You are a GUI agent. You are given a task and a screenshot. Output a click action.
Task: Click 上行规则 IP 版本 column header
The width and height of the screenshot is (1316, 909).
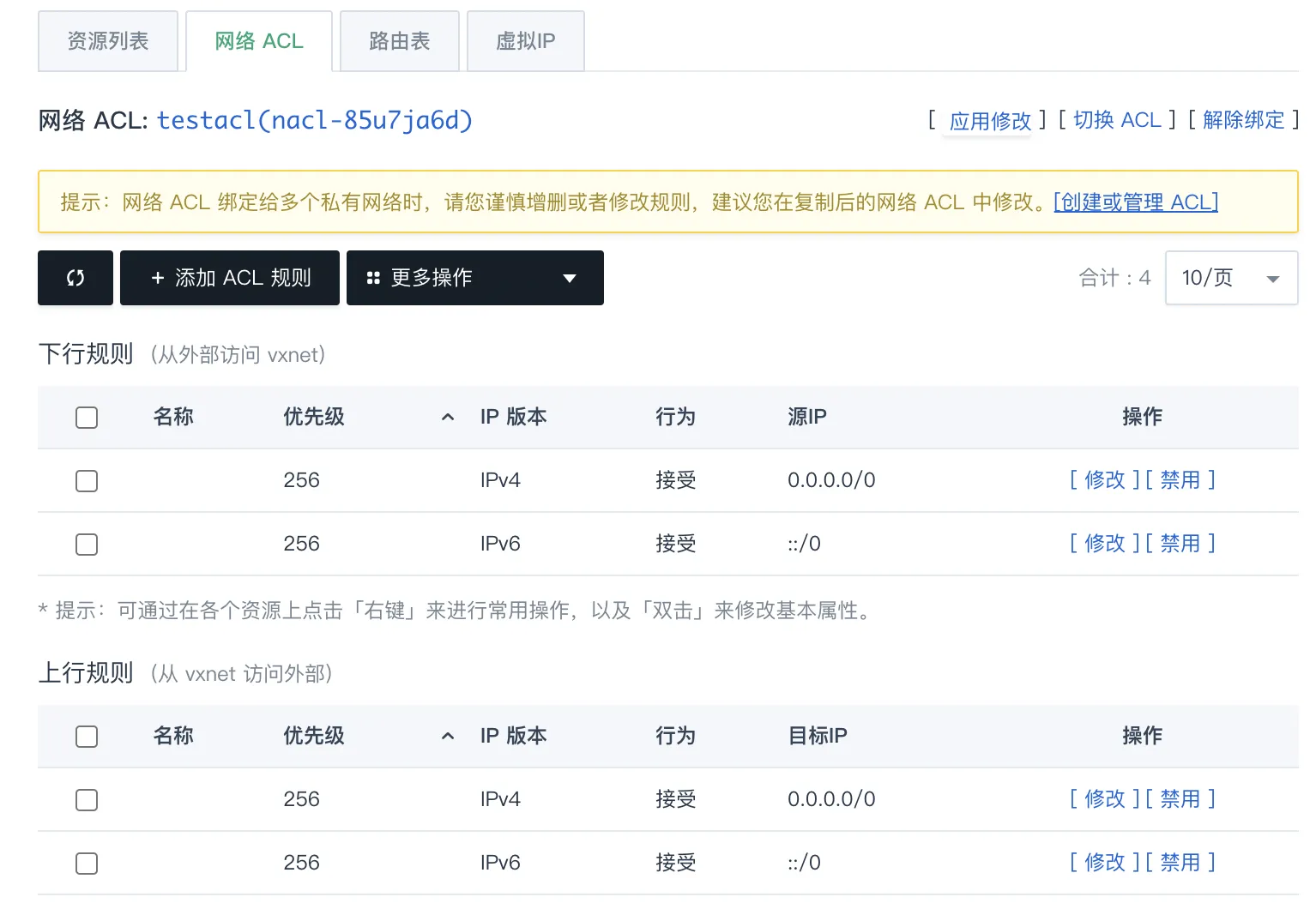coord(514,736)
